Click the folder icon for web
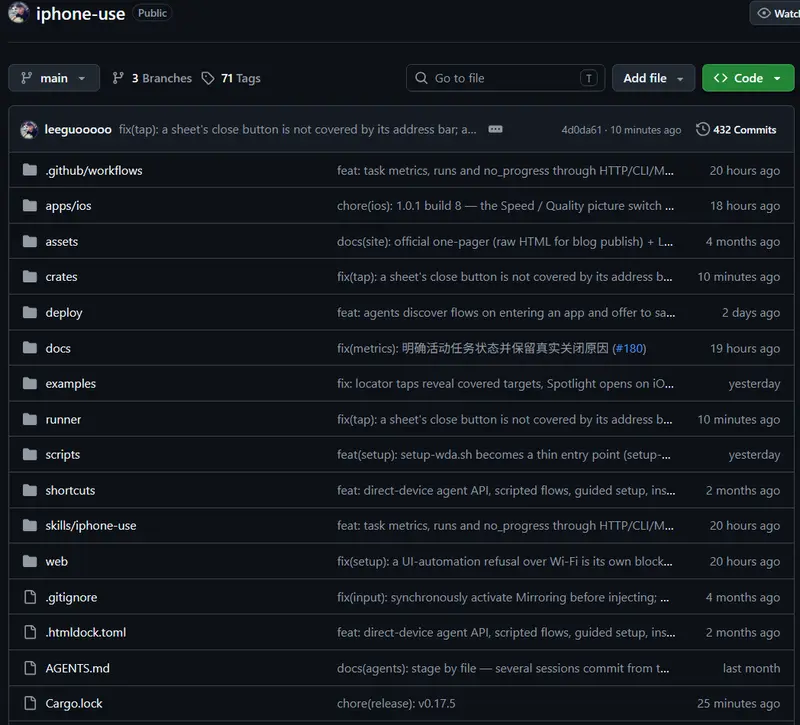 click(30, 561)
